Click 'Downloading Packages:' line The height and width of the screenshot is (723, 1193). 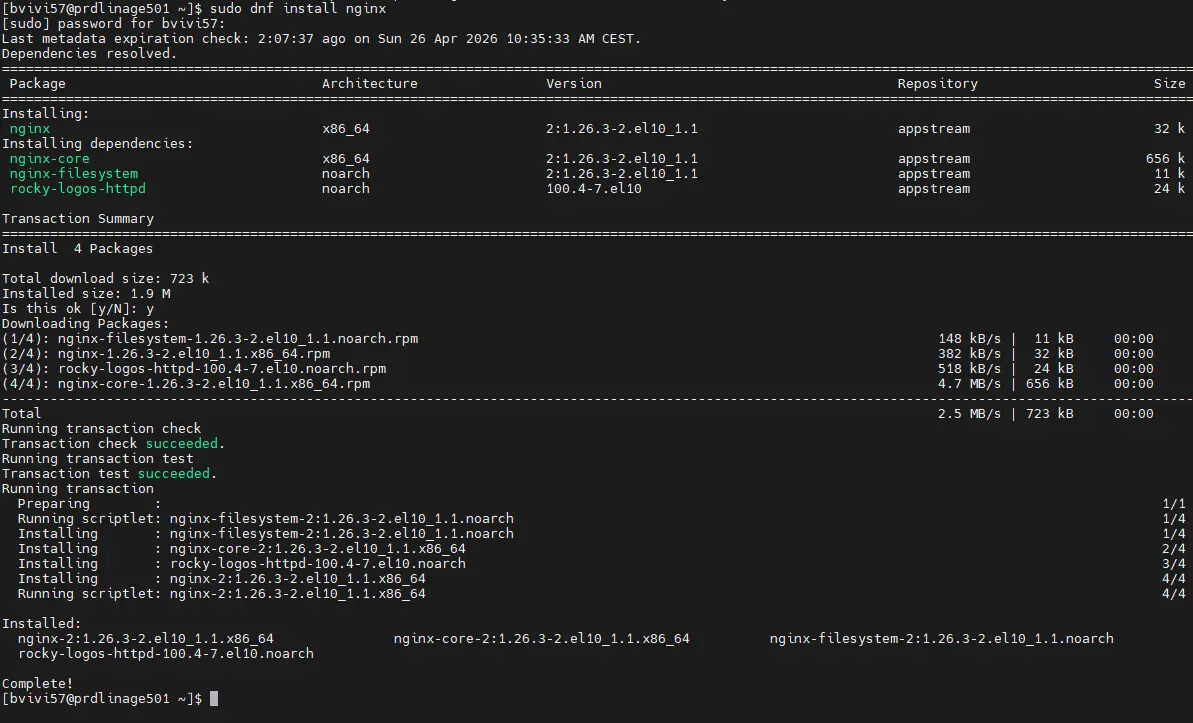point(85,323)
